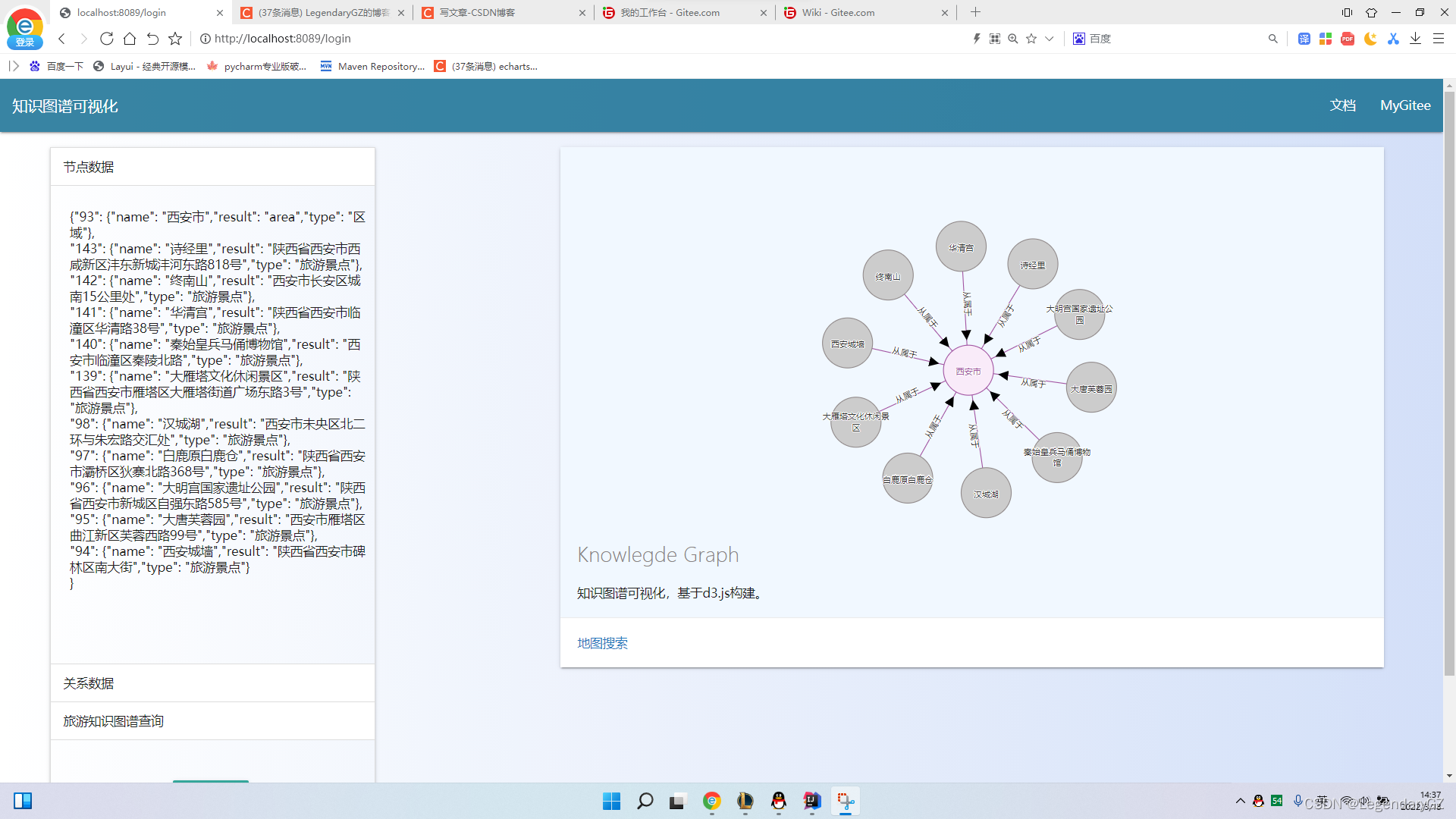The image size is (1456, 819).
Task: Switch to the LegendaryGZ blog tab
Action: tap(322, 13)
